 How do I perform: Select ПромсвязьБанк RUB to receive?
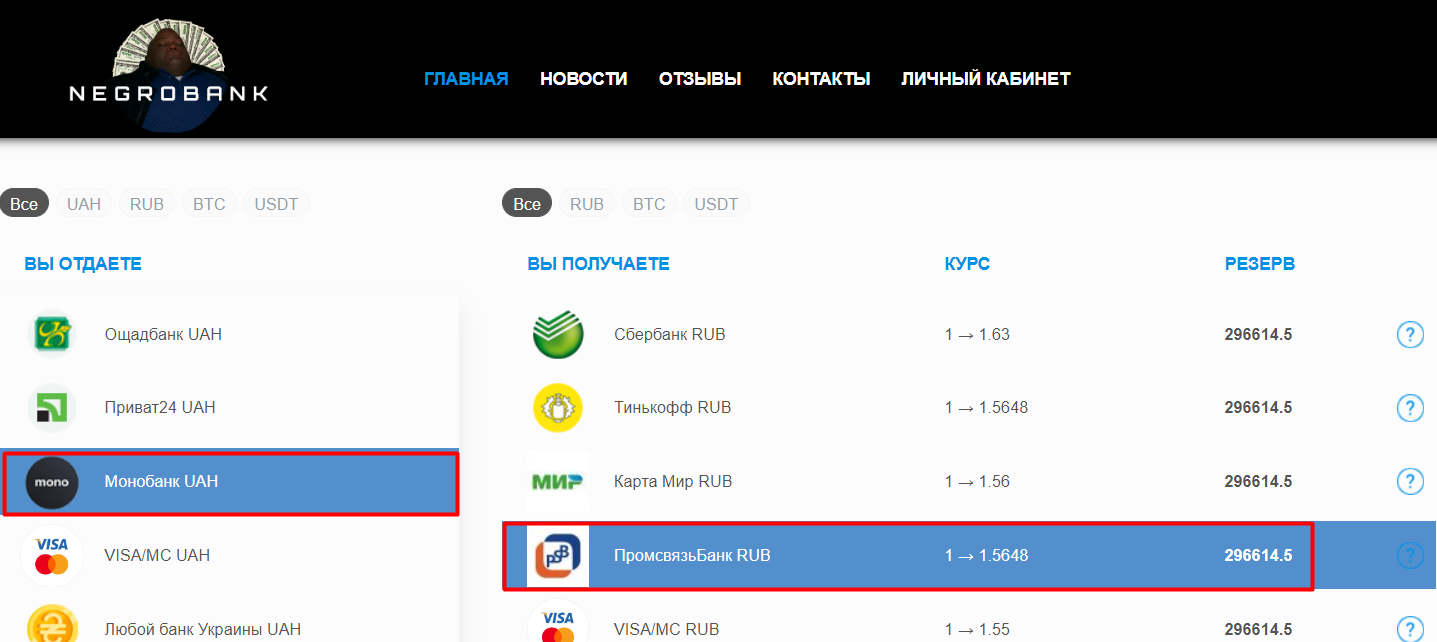click(969, 556)
